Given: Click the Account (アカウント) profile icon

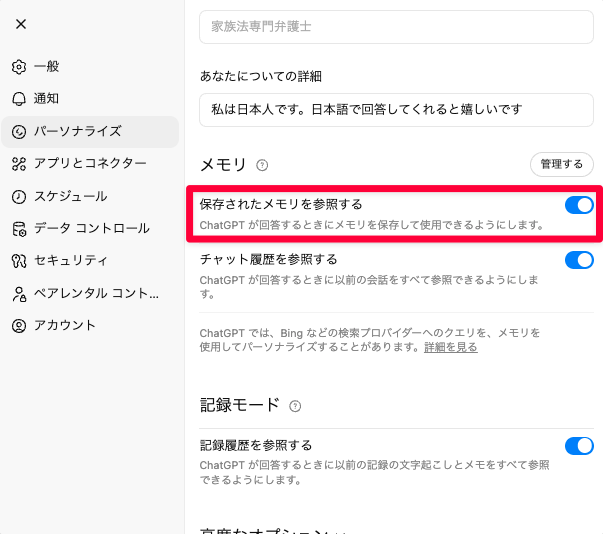Looking at the screenshot, I should (19, 326).
